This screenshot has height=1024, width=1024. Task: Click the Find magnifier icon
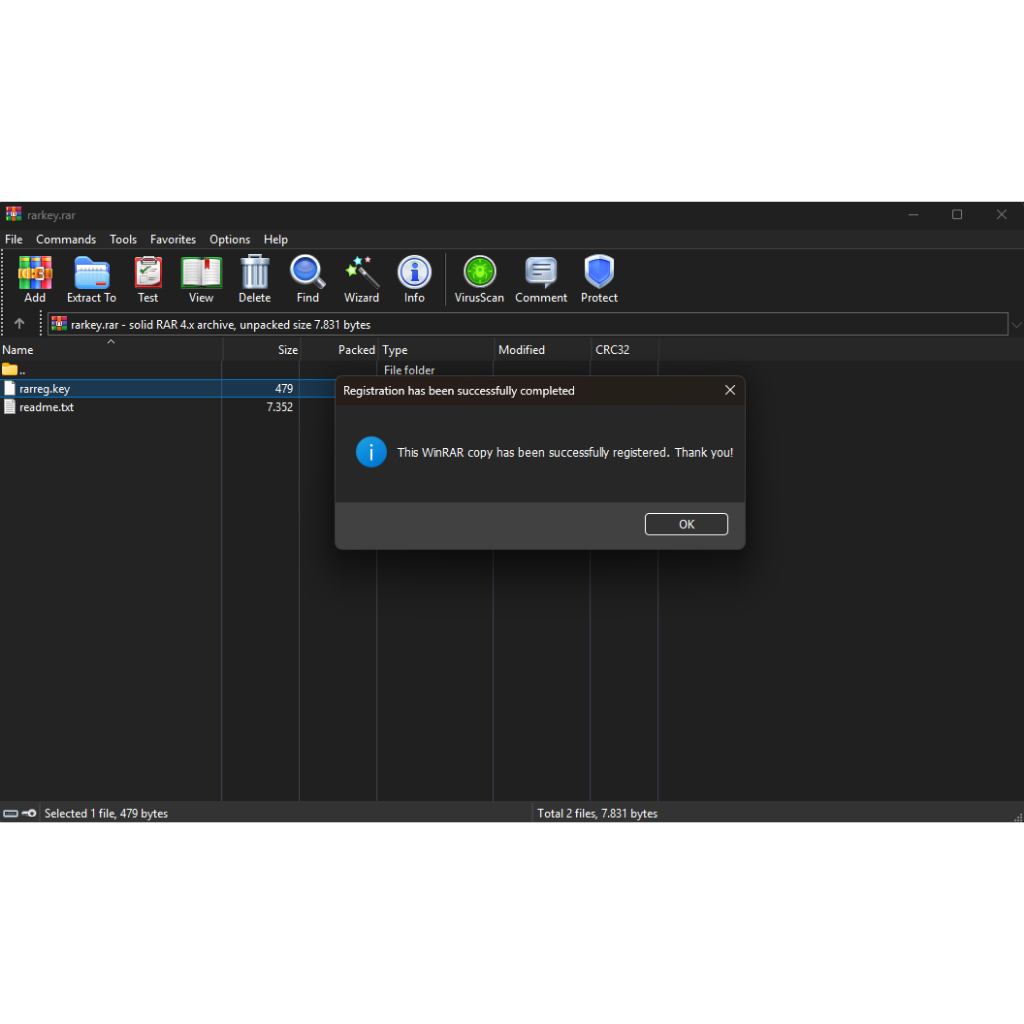click(x=308, y=272)
